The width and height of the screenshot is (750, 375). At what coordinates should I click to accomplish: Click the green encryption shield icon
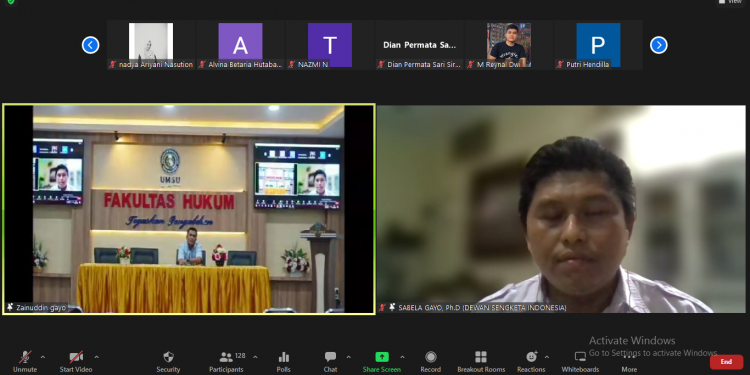pyautogui.click(x=11, y=2)
